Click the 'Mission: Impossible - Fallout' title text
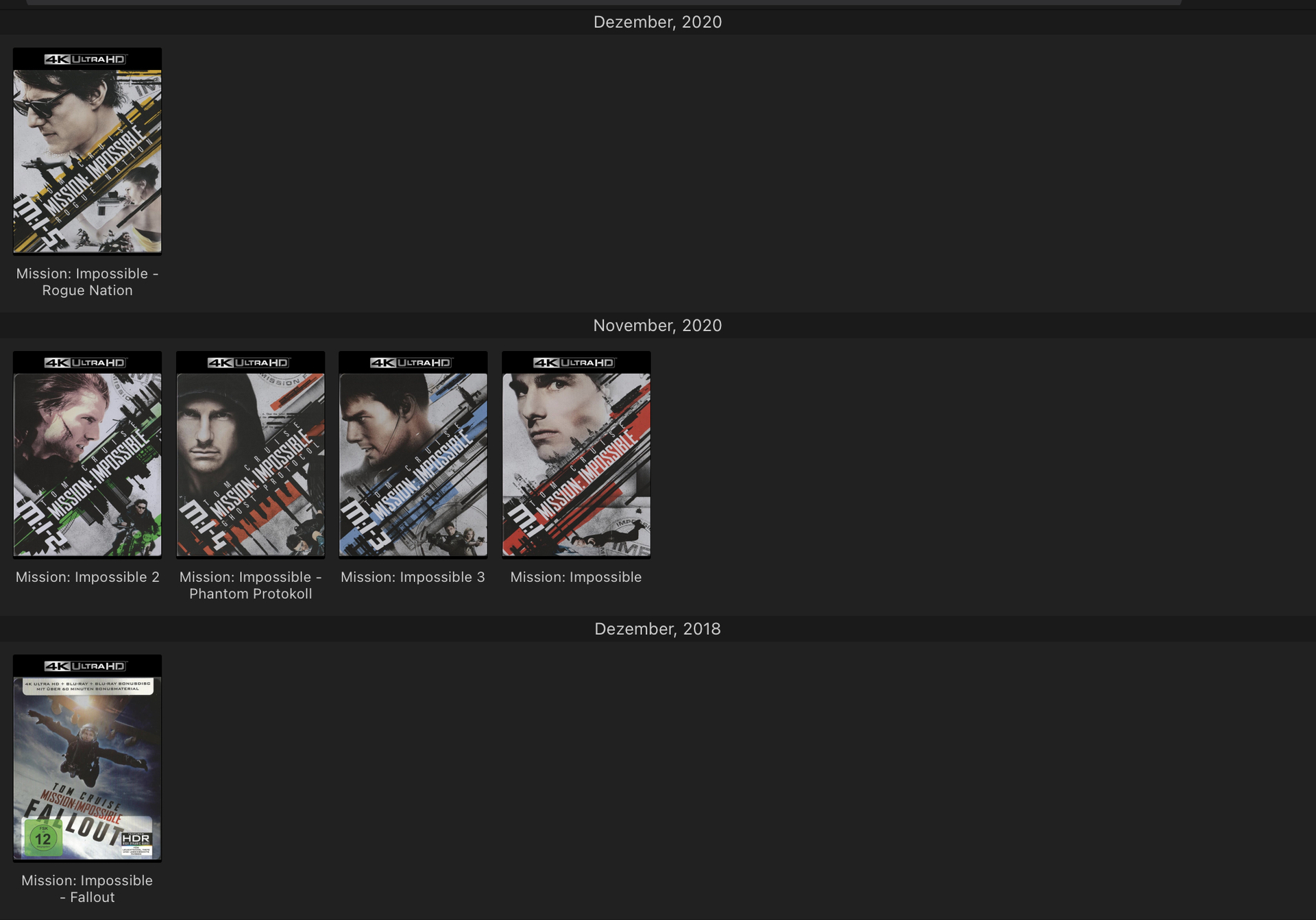This screenshot has height=920, width=1316. pos(87,888)
